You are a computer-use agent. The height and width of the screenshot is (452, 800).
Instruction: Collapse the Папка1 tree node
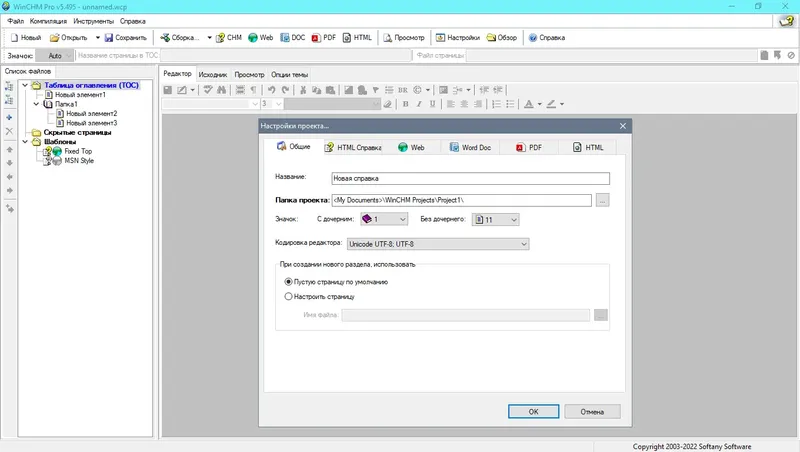[36, 104]
